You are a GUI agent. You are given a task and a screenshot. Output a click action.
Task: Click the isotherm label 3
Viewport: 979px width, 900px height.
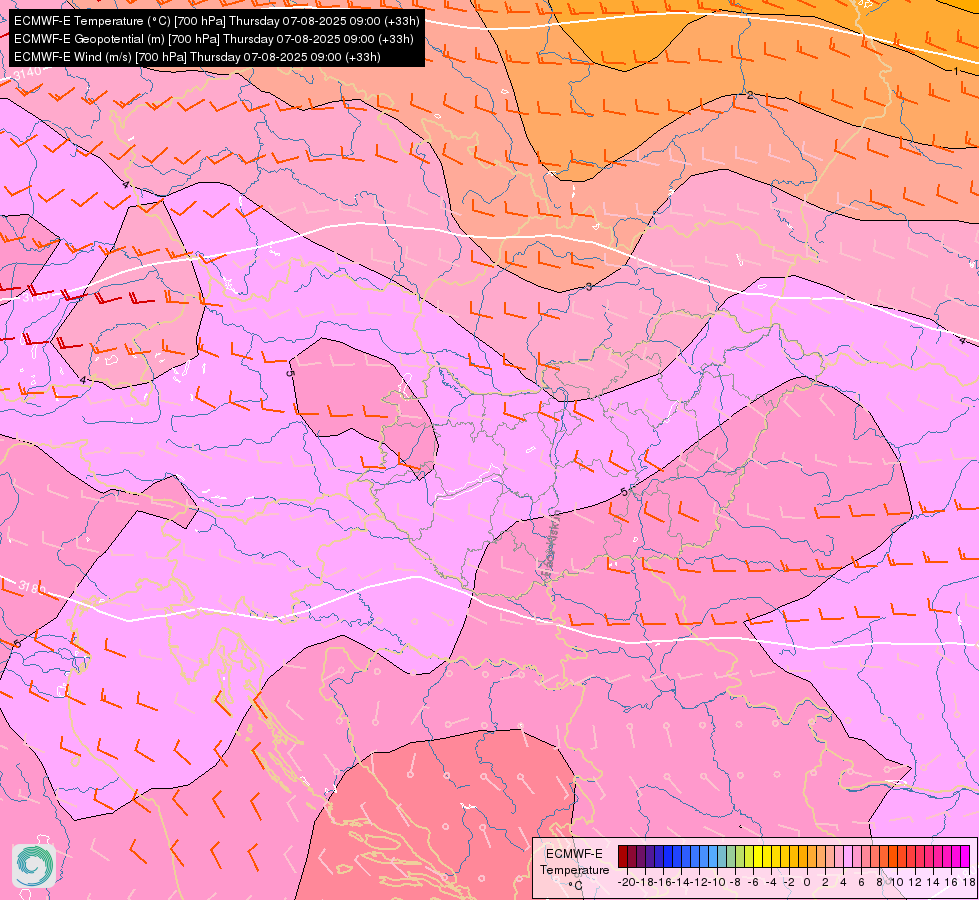point(589,287)
